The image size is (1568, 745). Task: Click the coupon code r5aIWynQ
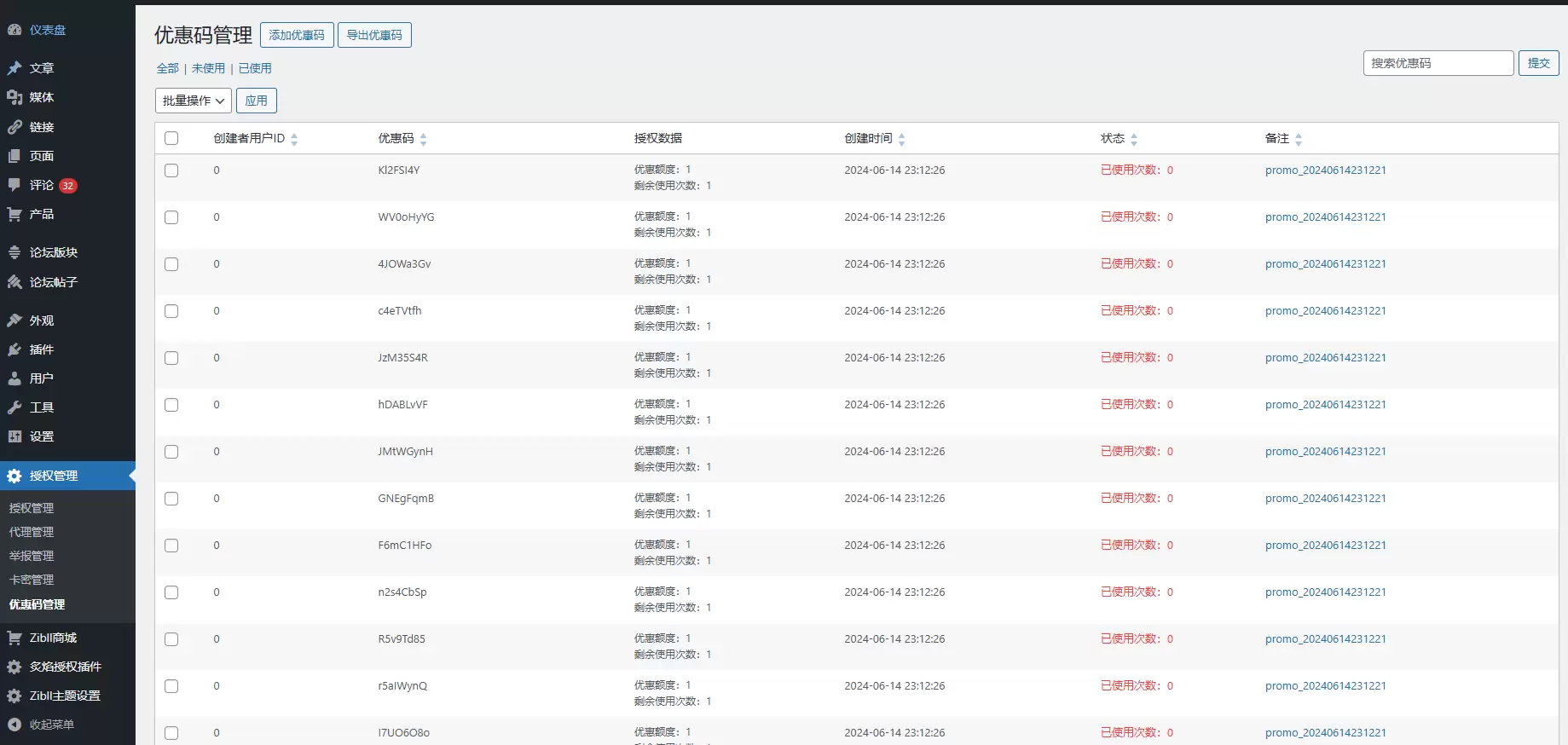tap(402, 686)
